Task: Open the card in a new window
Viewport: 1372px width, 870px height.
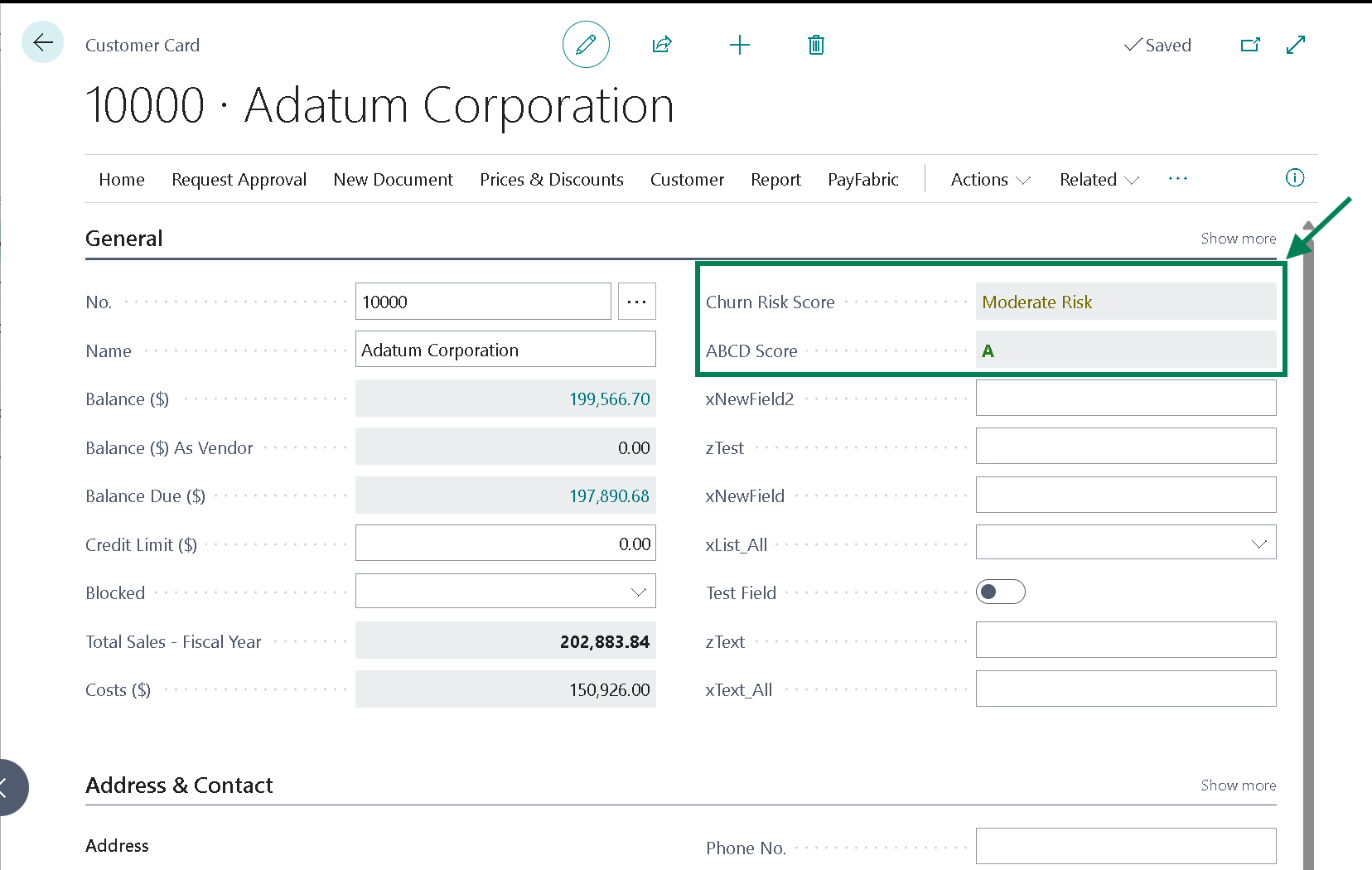Action: click(x=1250, y=45)
